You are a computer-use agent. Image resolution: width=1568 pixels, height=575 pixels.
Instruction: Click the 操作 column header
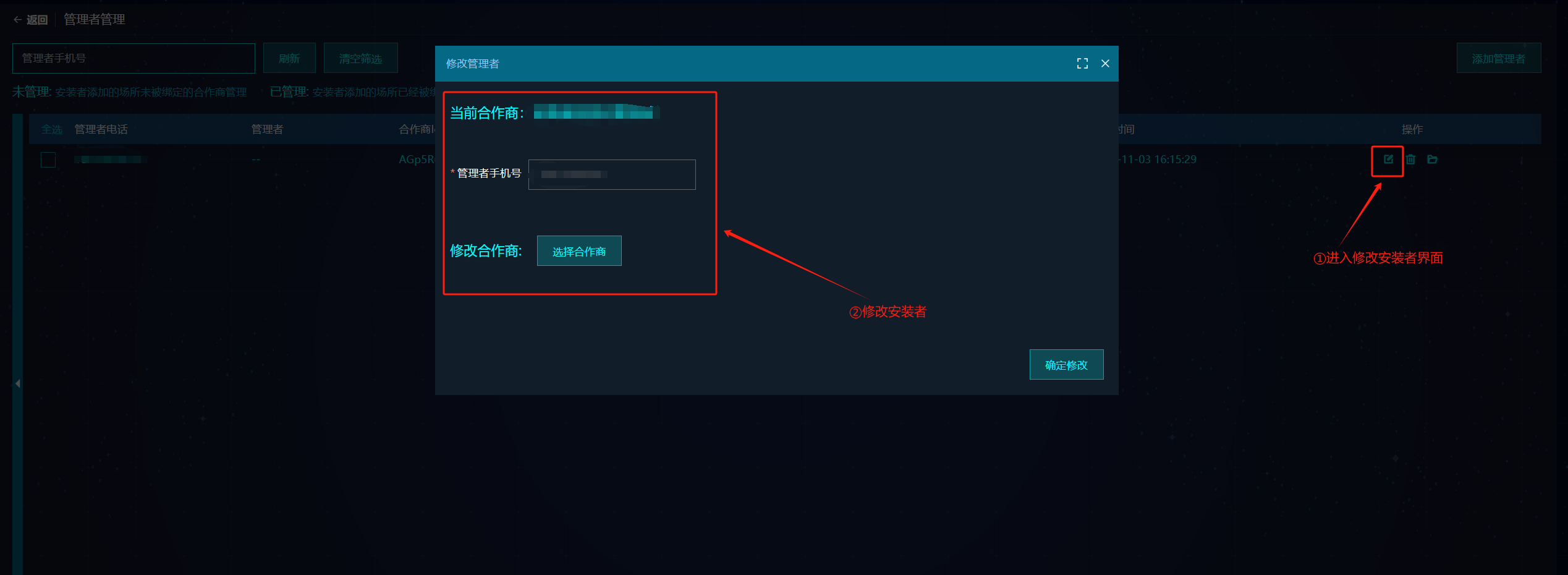[1412, 129]
